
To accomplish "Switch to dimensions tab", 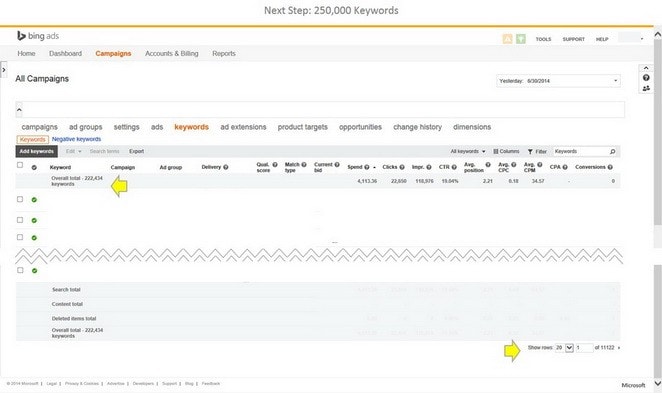I will click(472, 127).
